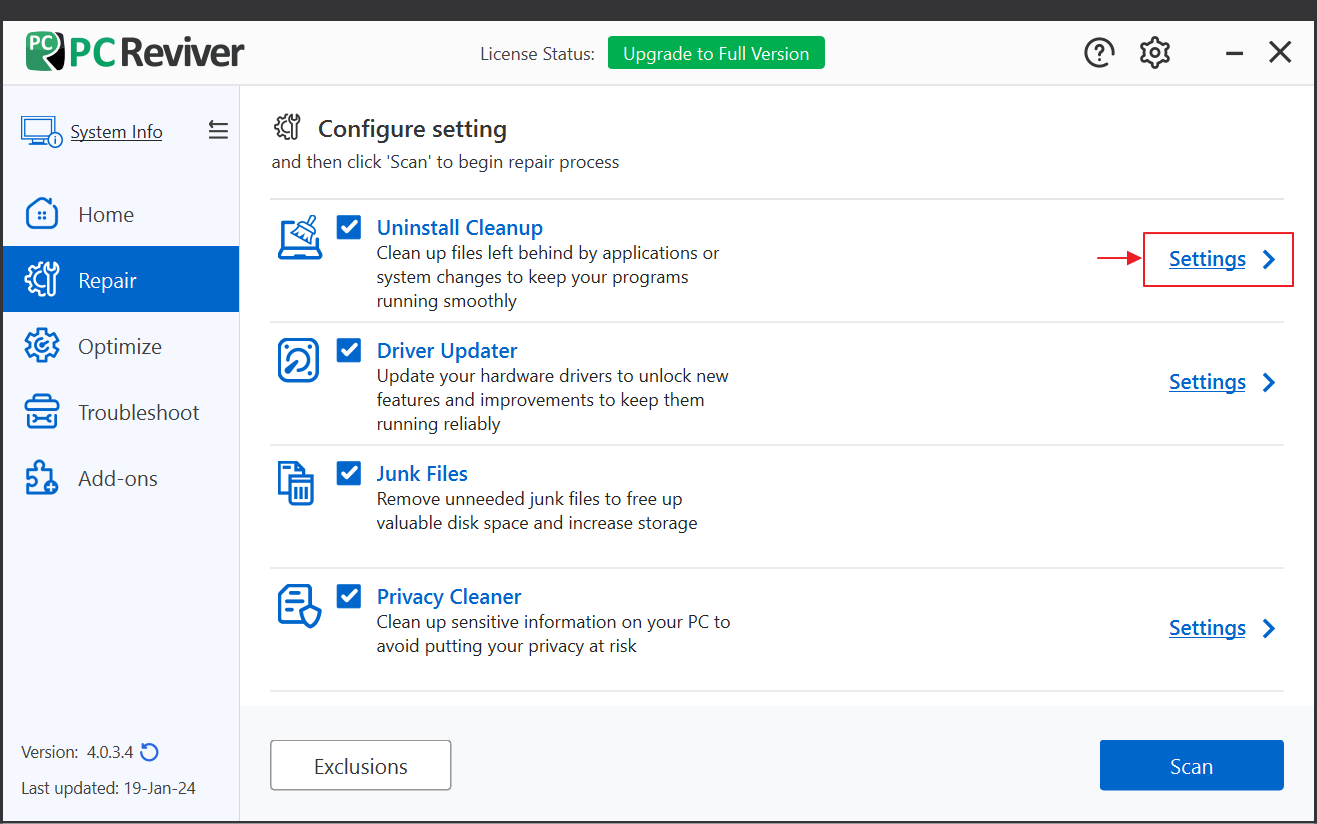The image size is (1317, 824).
Task: Click the Exclusions button
Action: tap(361, 766)
